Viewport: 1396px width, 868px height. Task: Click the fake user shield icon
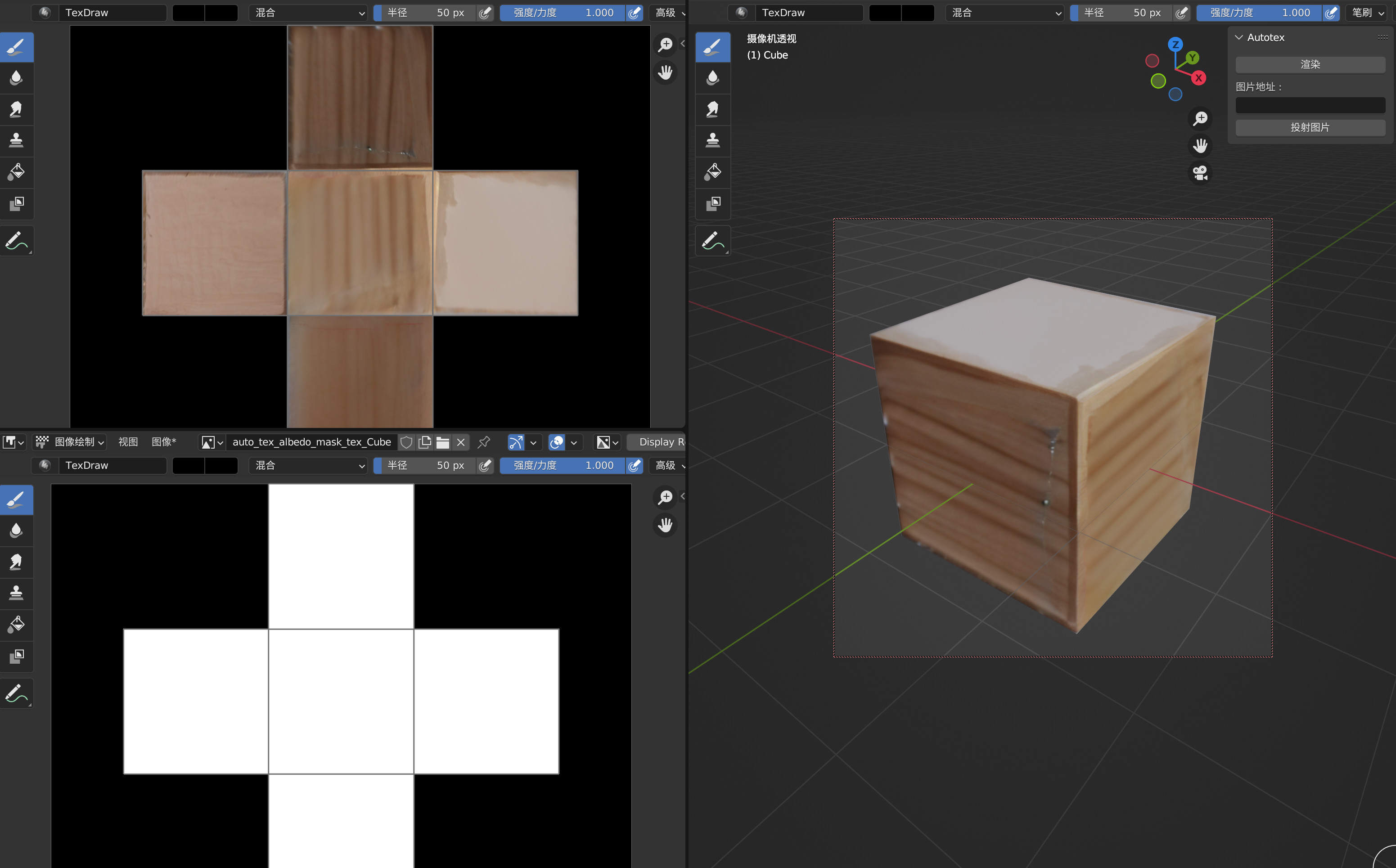(406, 442)
